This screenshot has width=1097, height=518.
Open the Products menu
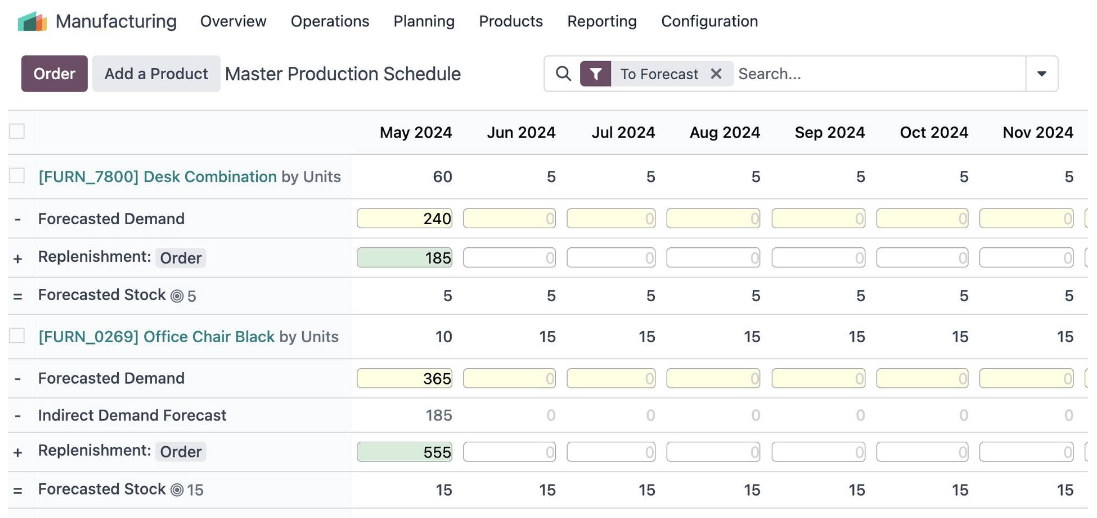tap(511, 22)
